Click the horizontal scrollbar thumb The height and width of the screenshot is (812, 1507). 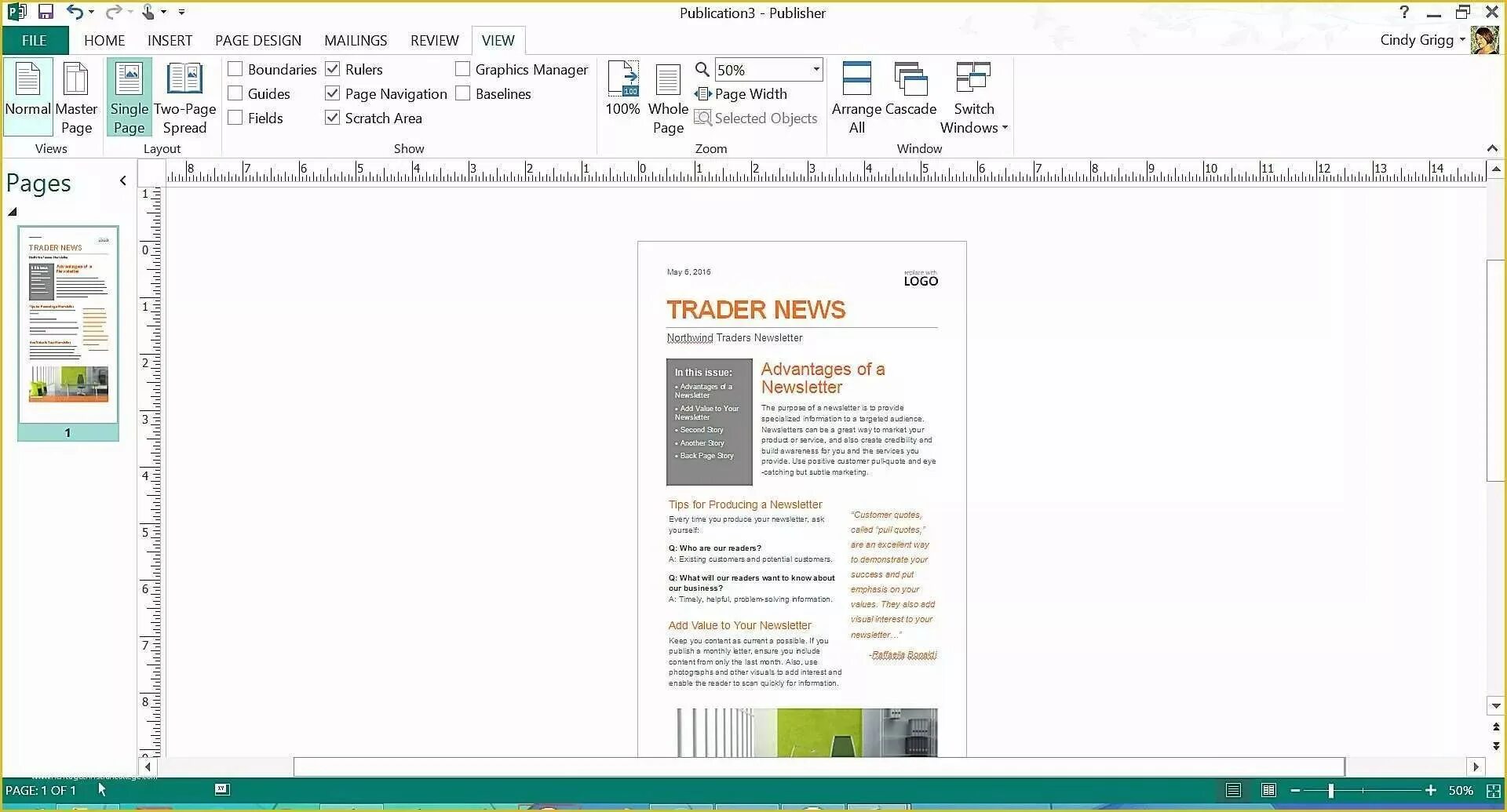pyautogui.click(x=819, y=766)
